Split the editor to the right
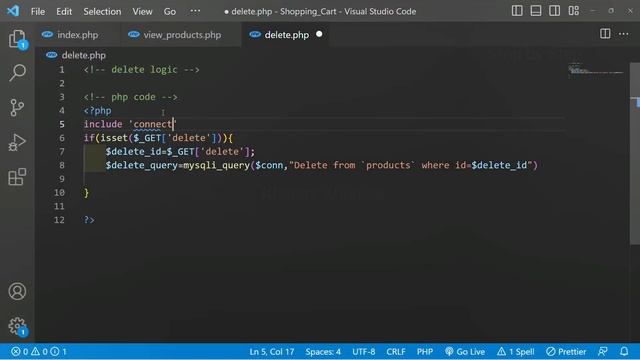 [605, 34]
